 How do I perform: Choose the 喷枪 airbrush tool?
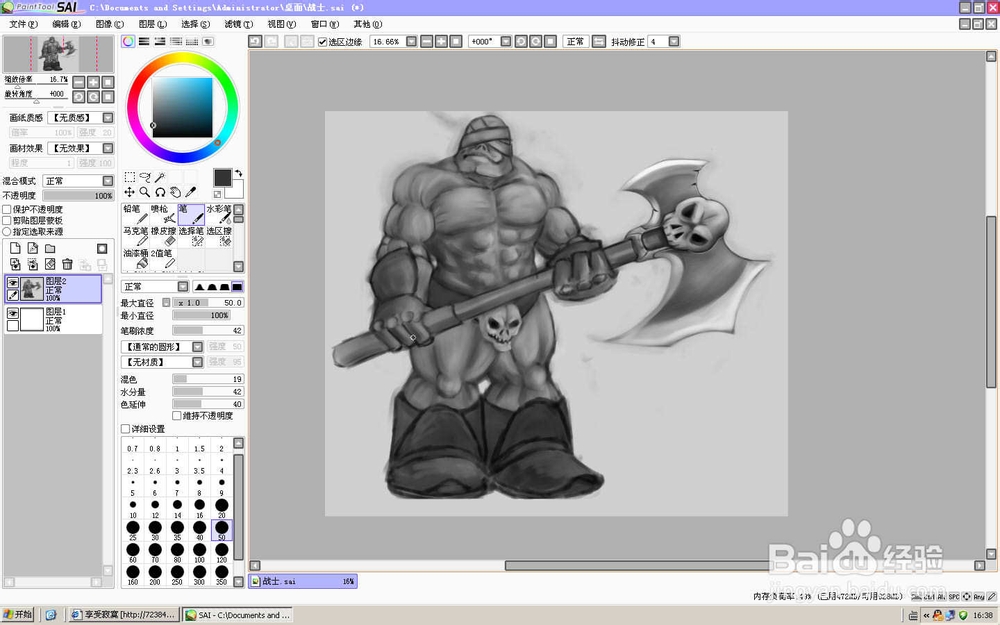point(163,214)
